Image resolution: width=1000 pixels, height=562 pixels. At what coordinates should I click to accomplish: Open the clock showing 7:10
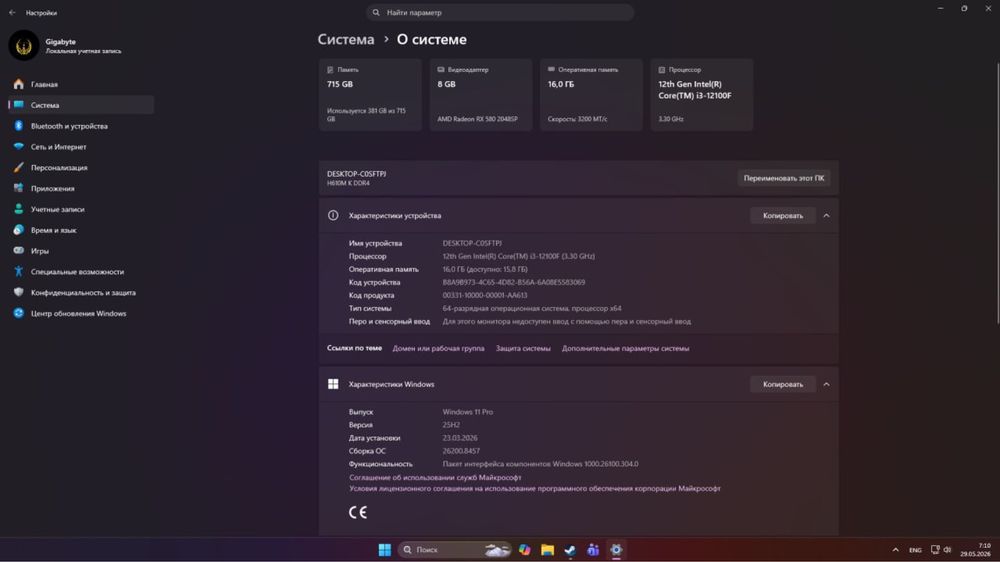pyautogui.click(x=976, y=550)
